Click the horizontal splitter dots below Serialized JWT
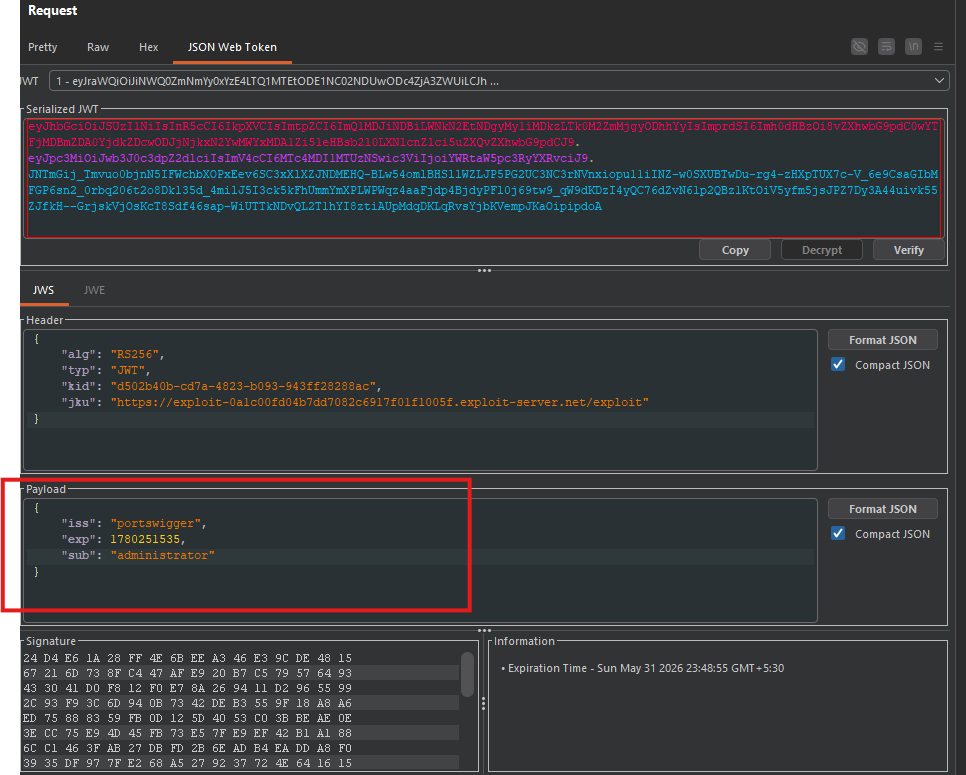 (484, 270)
